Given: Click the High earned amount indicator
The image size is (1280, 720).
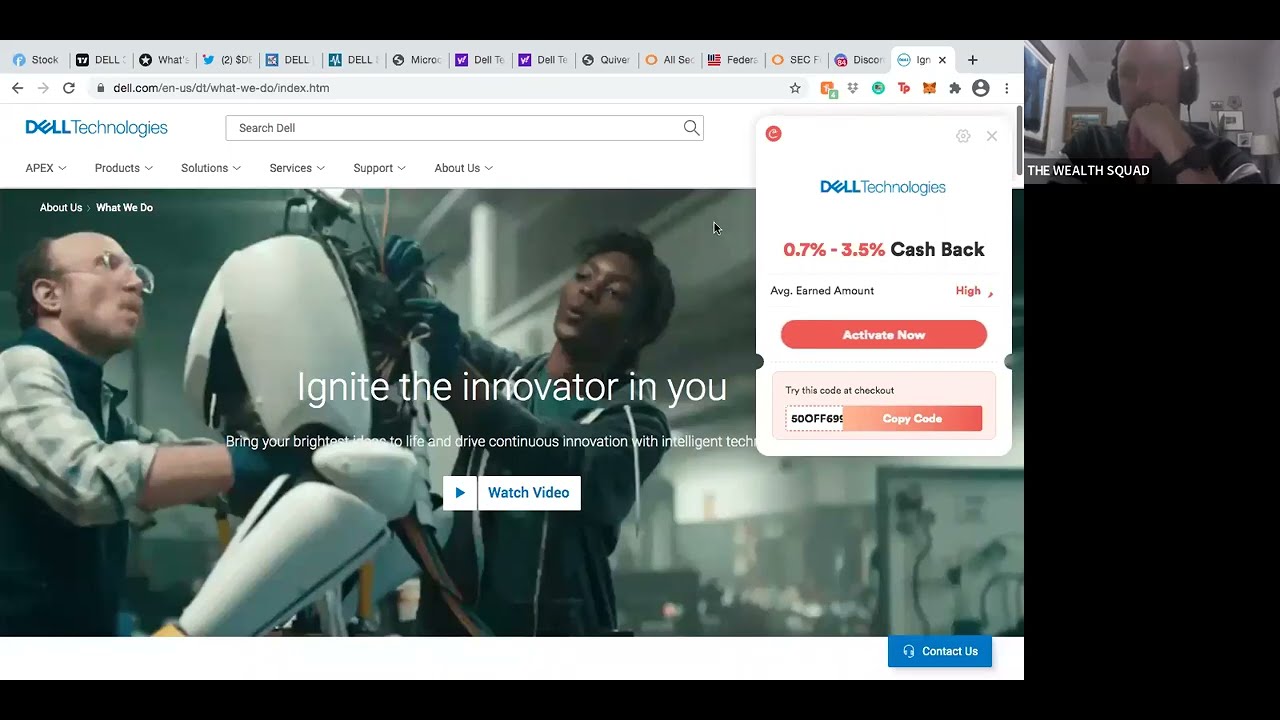Looking at the screenshot, I should pos(974,291).
